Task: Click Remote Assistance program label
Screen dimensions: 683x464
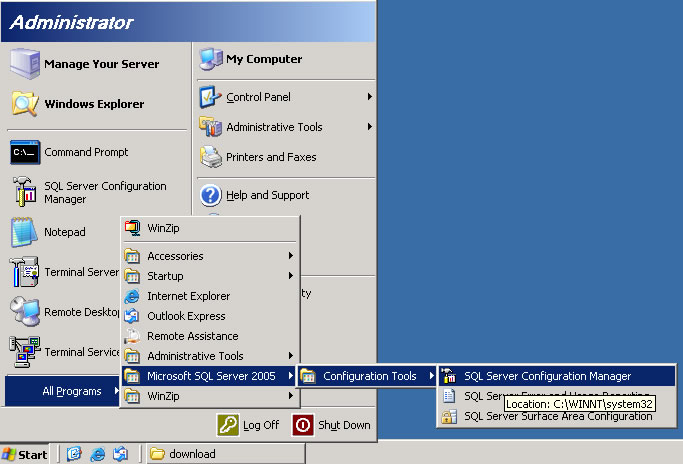Action: [193, 336]
